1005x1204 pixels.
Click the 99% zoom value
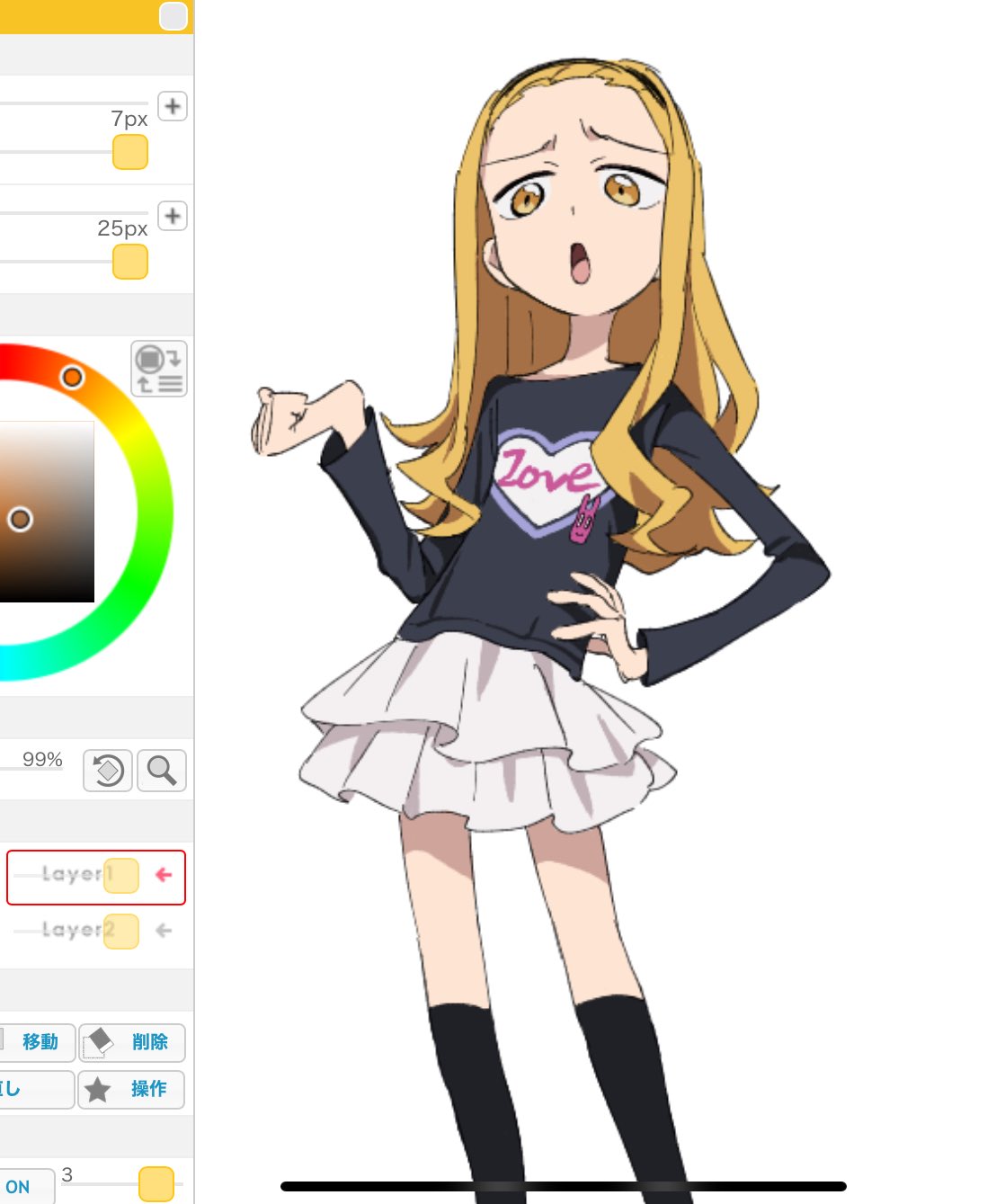tap(42, 760)
